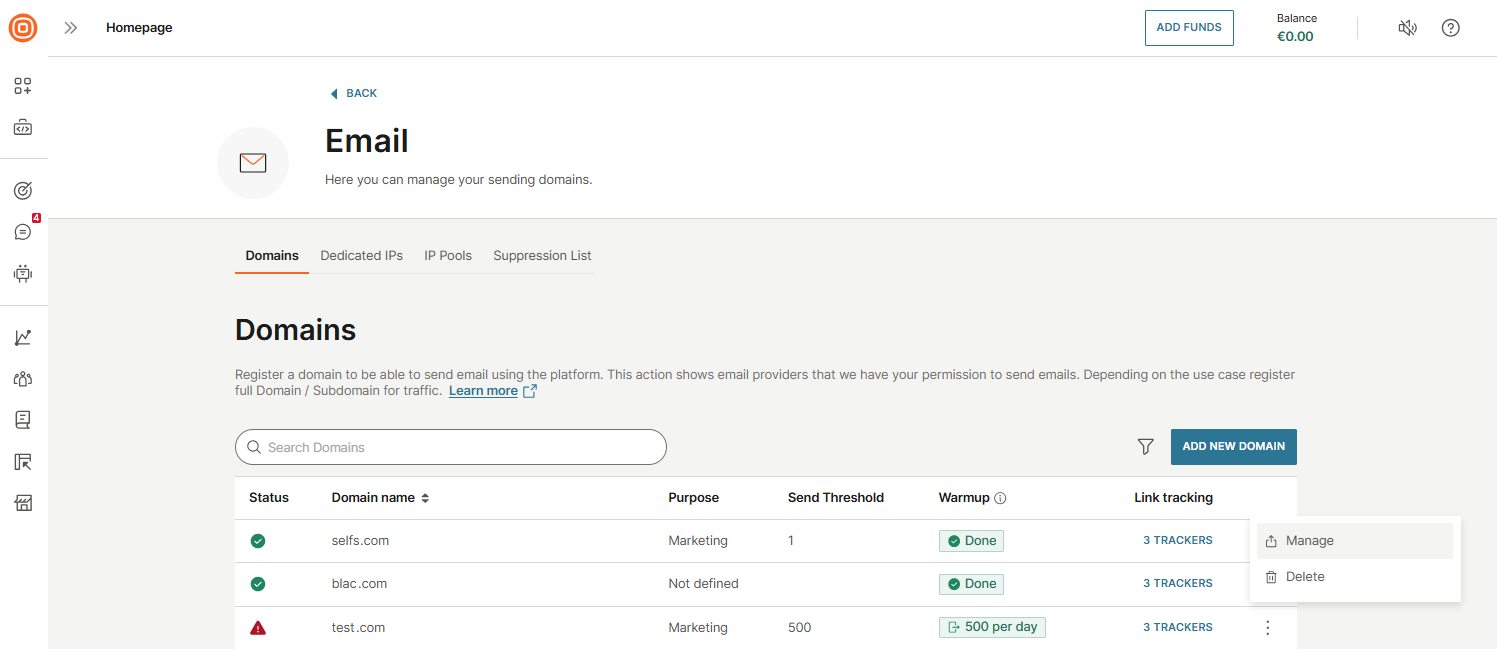Click inside the Search Domains field
The width and height of the screenshot is (1497, 649).
click(x=450, y=447)
